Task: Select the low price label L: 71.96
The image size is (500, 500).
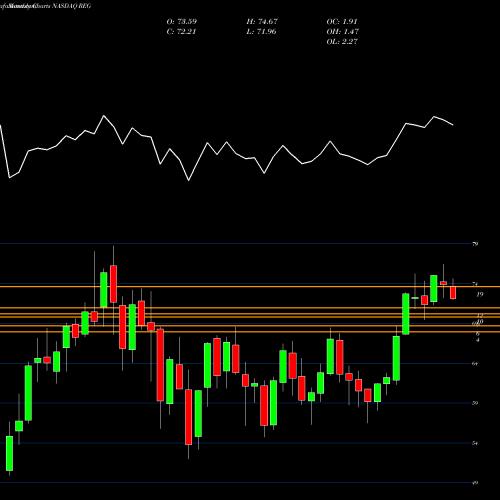Action: pos(261,32)
